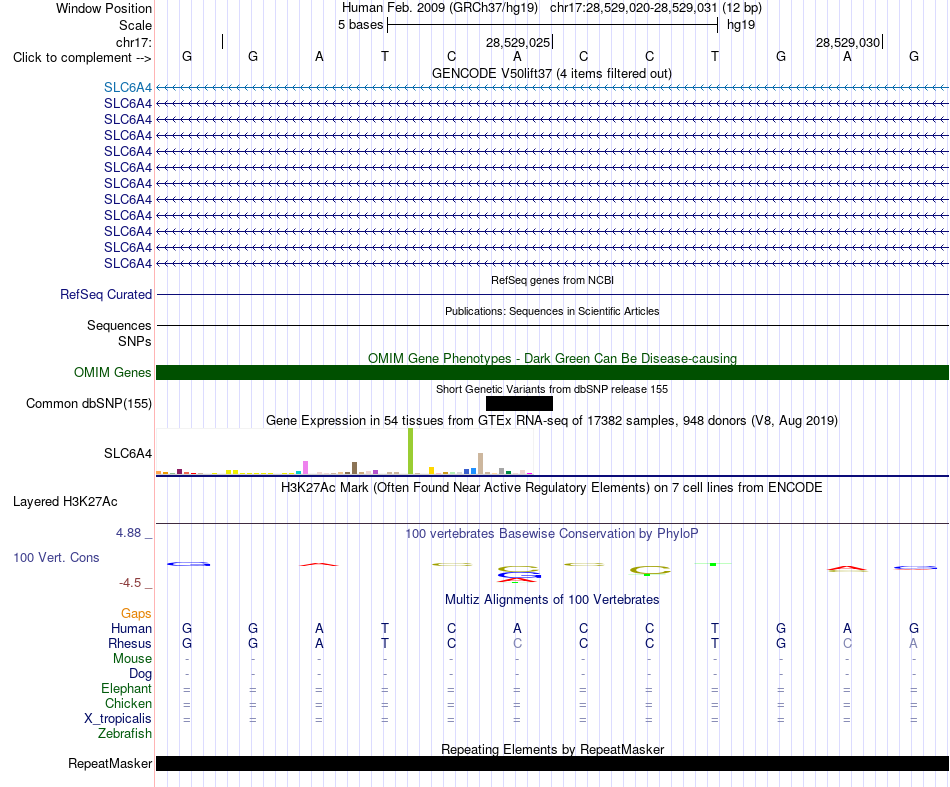
Task: Click 'Short Genetic Variants from dbSNP release 155'
Action: pos(552,389)
